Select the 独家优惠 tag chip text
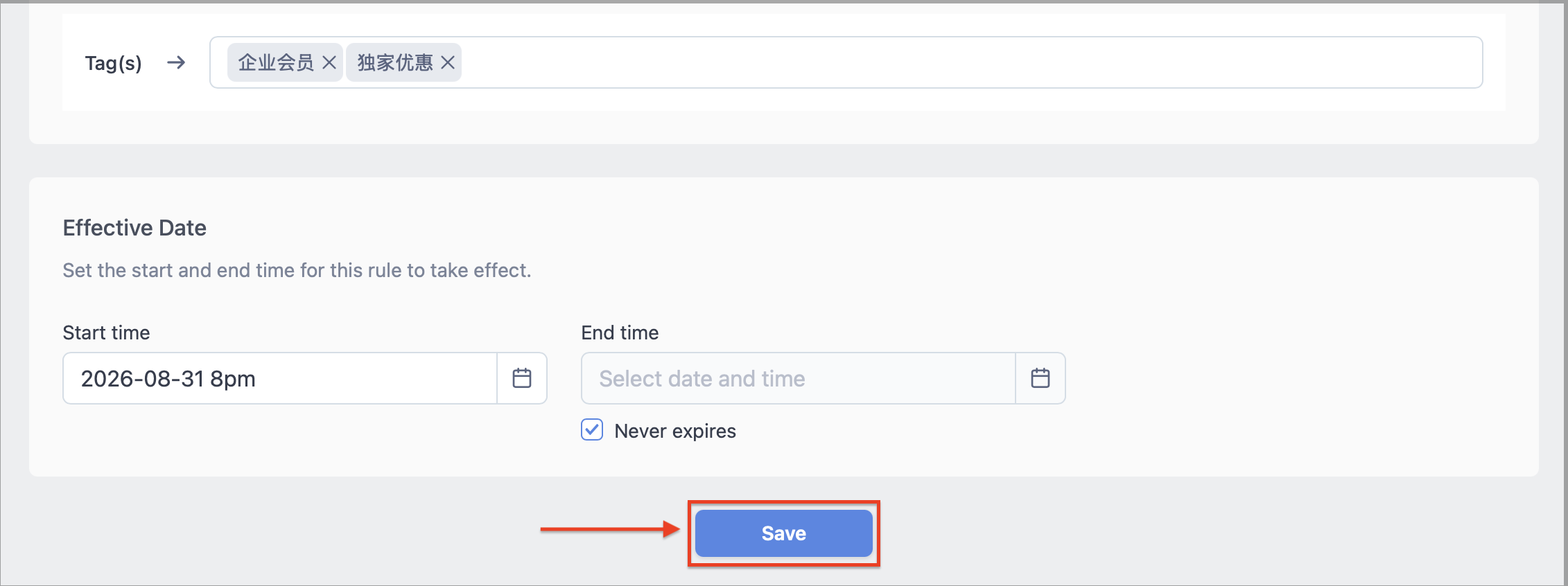1568x586 pixels. (x=395, y=63)
